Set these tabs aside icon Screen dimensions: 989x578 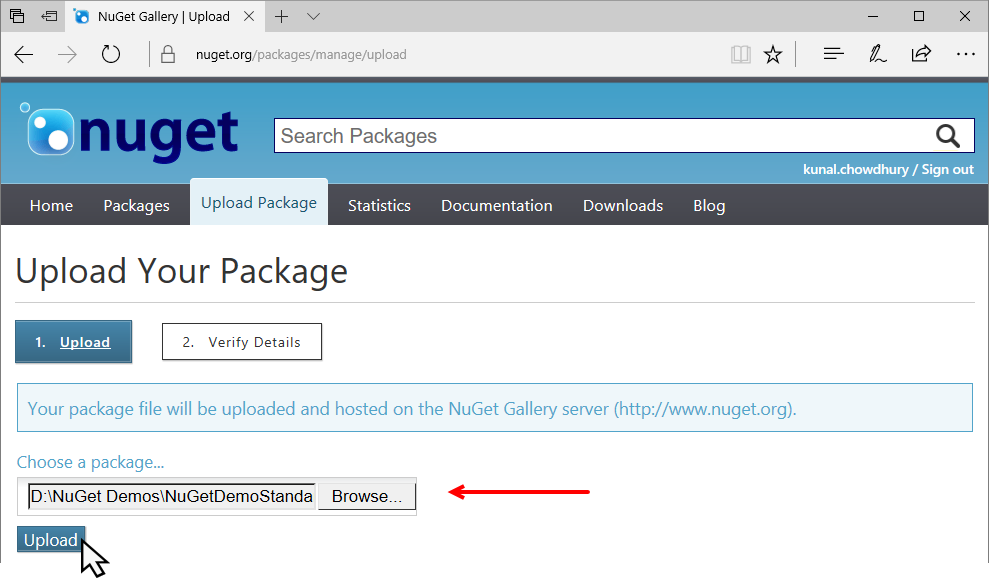pos(49,16)
